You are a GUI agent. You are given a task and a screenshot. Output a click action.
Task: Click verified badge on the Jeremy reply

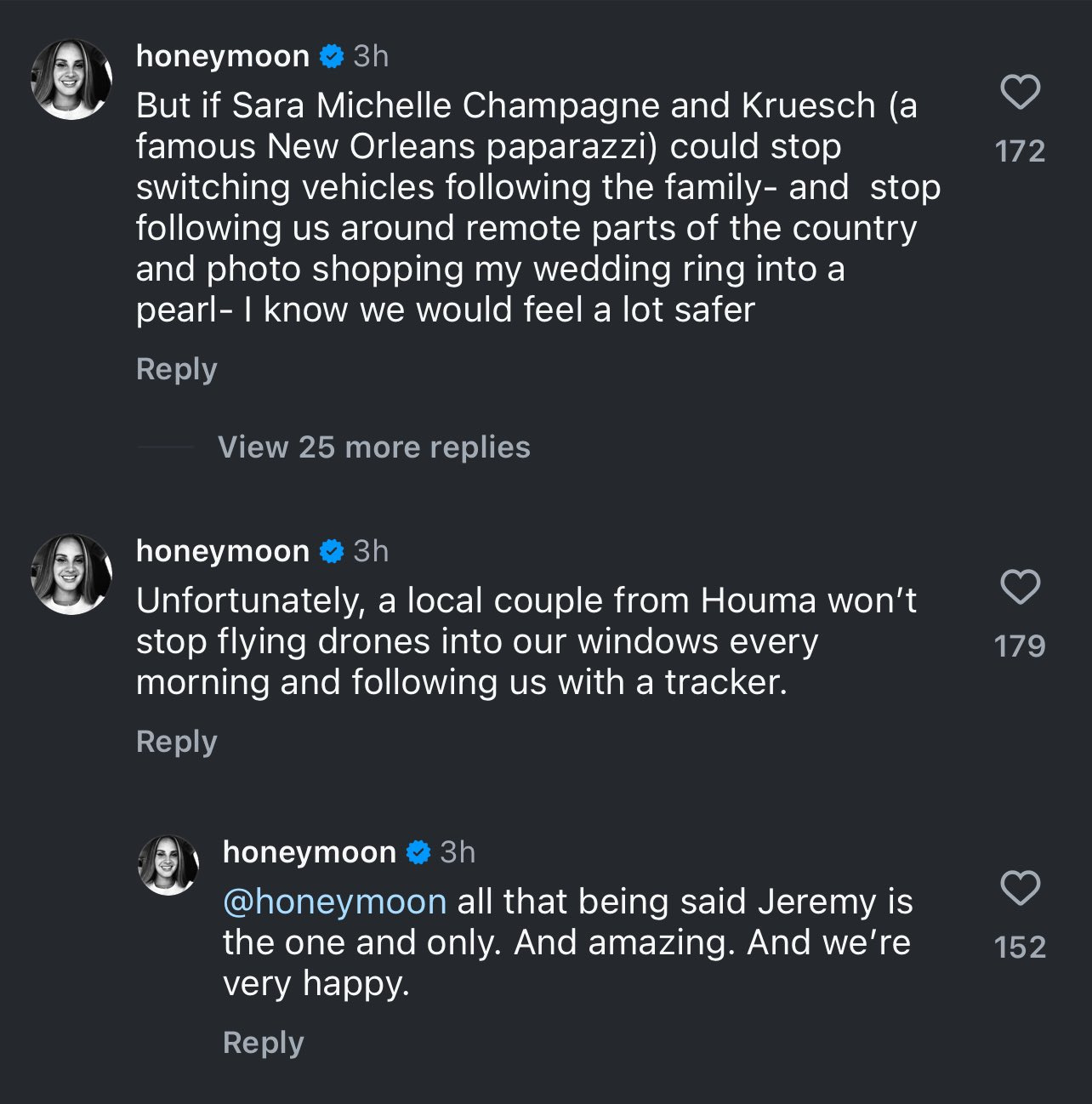pos(418,853)
